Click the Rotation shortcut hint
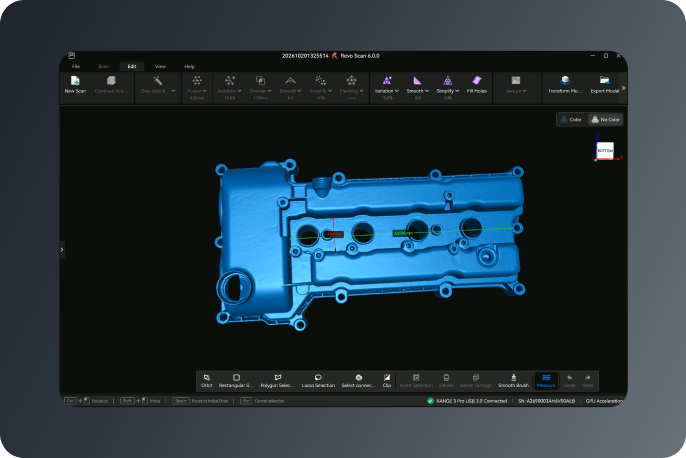Viewport: 686px width, 458px height. [x=100, y=401]
